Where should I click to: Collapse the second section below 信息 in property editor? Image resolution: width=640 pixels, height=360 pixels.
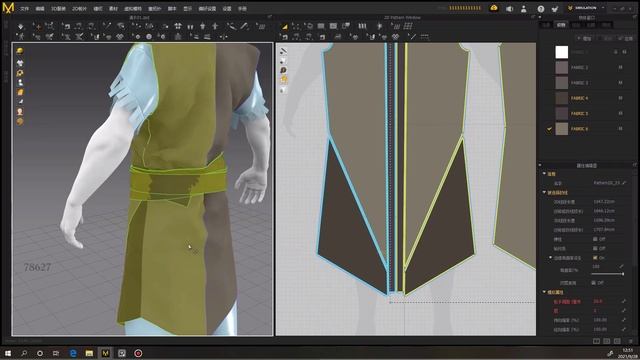(x=544, y=192)
